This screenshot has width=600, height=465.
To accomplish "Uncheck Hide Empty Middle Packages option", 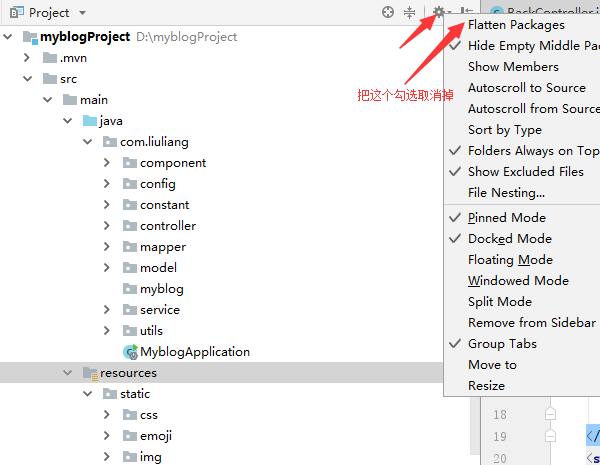I will (x=522, y=46).
